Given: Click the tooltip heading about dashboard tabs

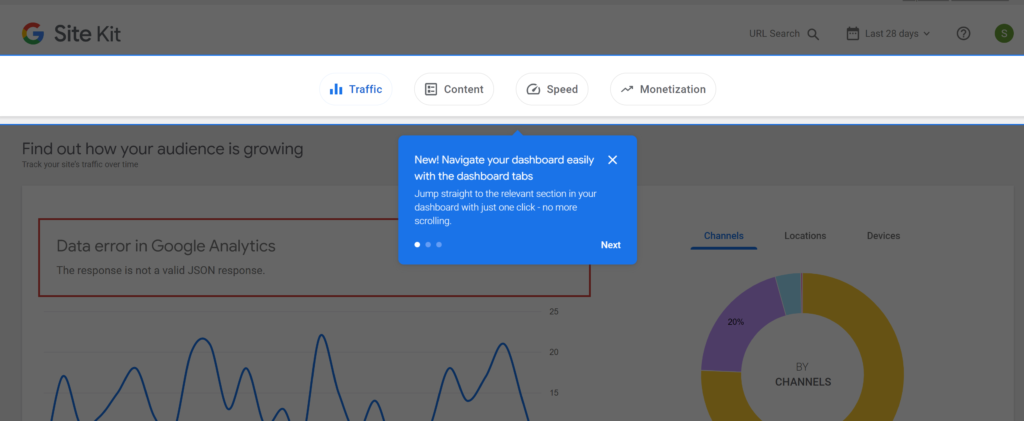Looking at the screenshot, I should click(x=504, y=168).
